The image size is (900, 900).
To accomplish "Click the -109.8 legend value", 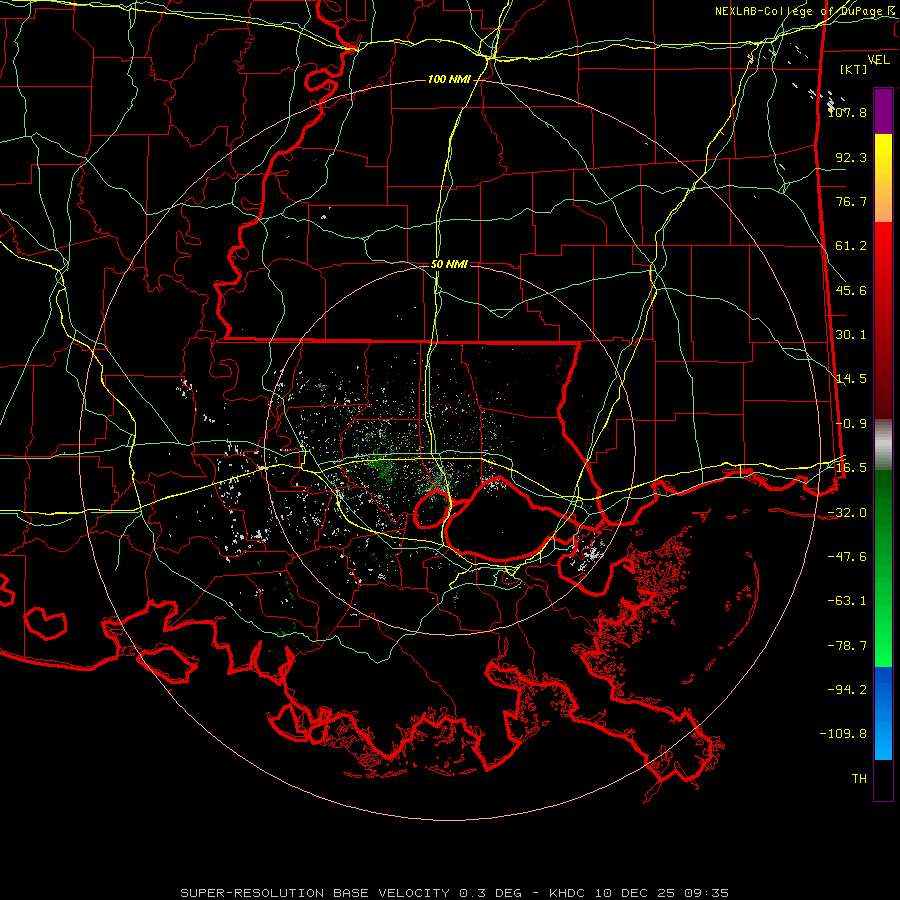I will pos(843,734).
